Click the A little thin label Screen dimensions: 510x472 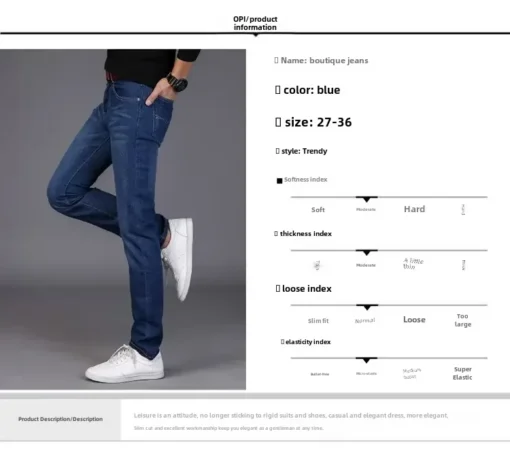tap(413, 263)
